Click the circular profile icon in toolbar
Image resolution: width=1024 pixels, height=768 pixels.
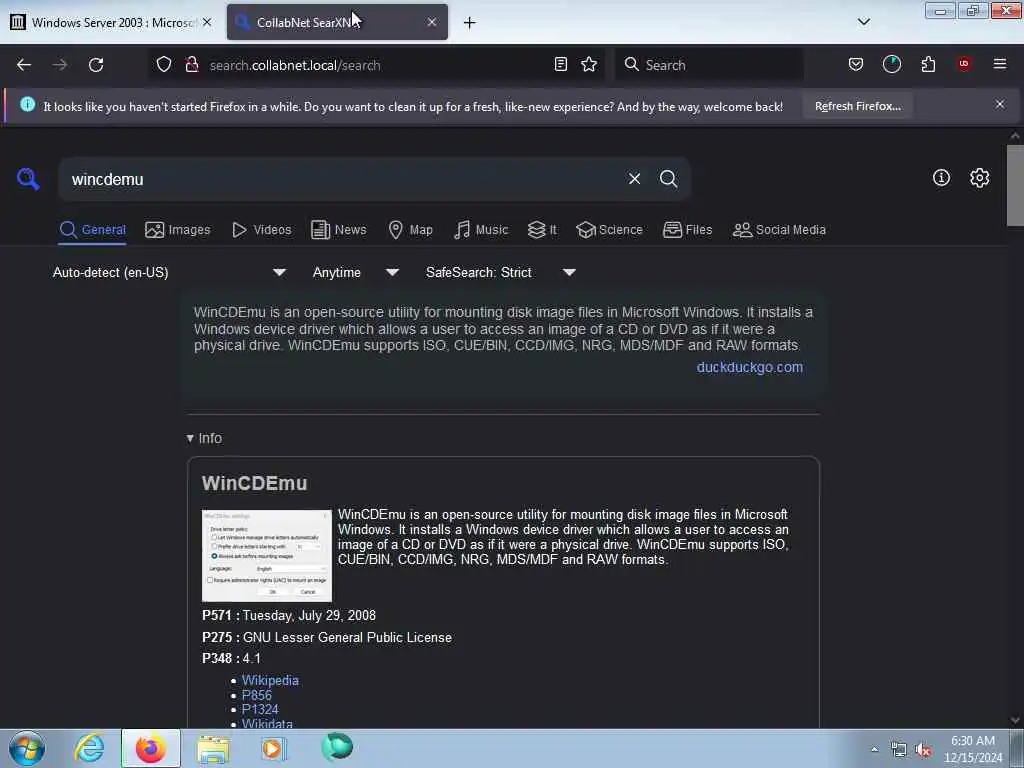point(891,64)
